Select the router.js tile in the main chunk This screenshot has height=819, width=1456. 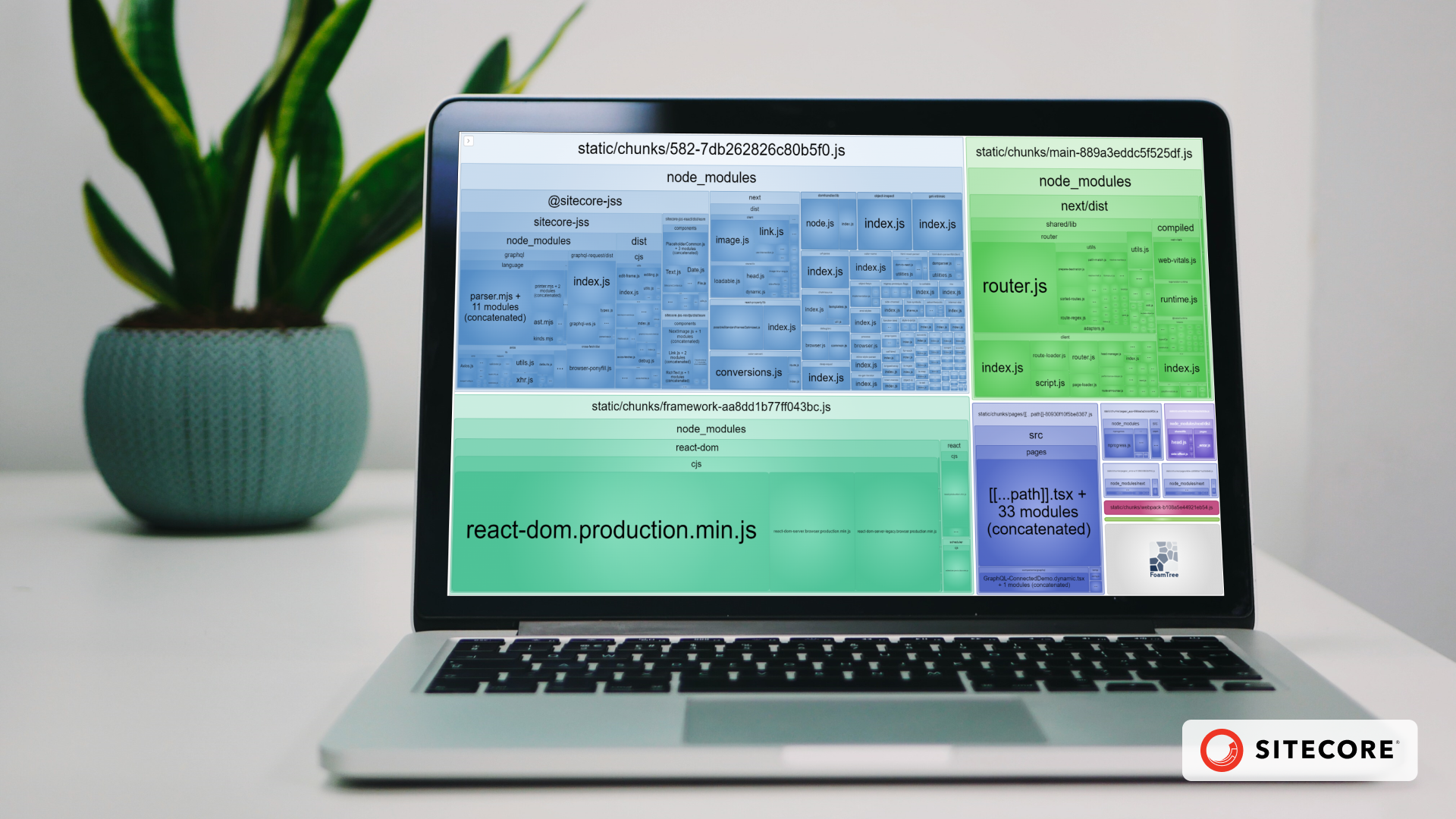point(1015,287)
